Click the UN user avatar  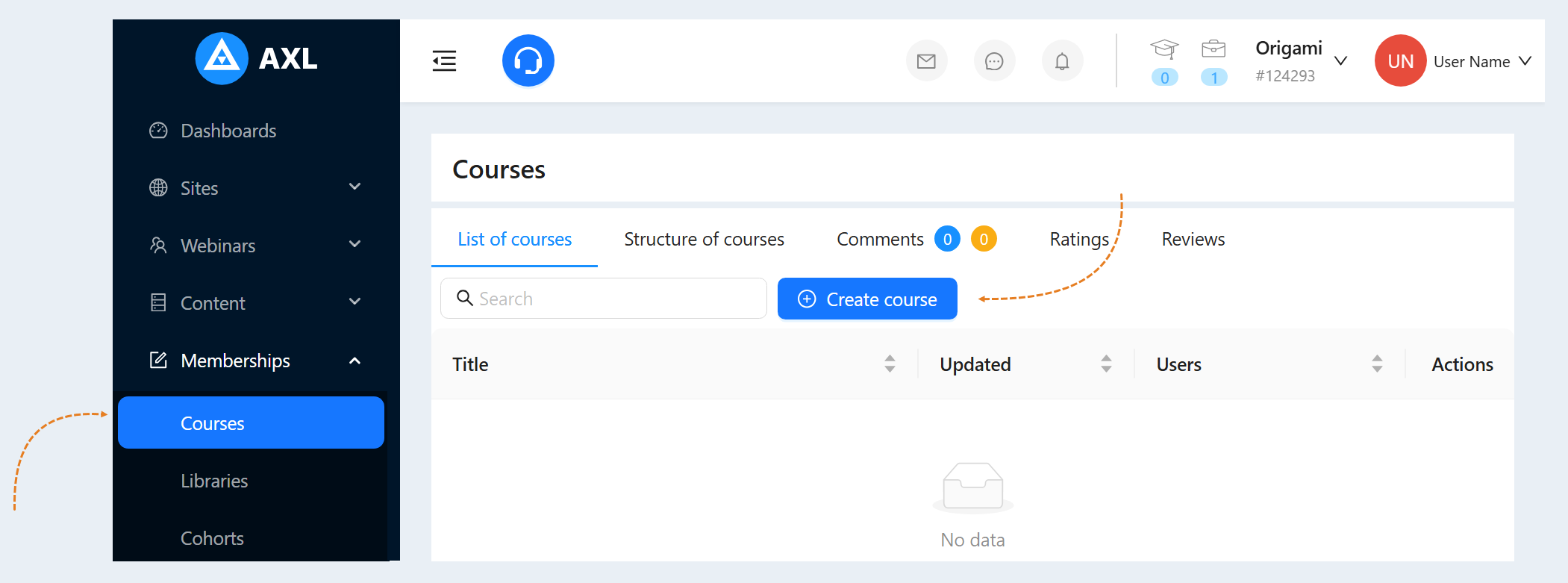(x=1401, y=60)
